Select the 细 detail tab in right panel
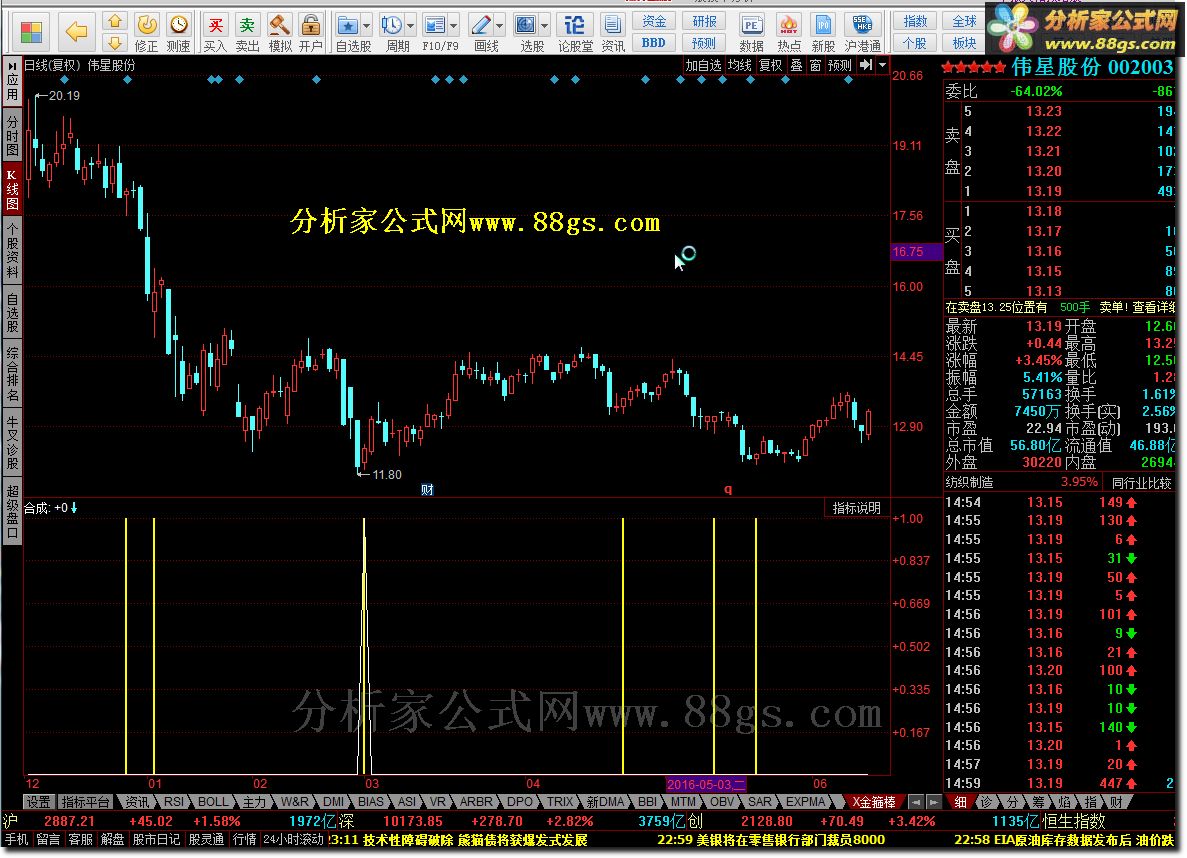Image resolution: width=1187 pixels, height=858 pixels. pos(960,802)
